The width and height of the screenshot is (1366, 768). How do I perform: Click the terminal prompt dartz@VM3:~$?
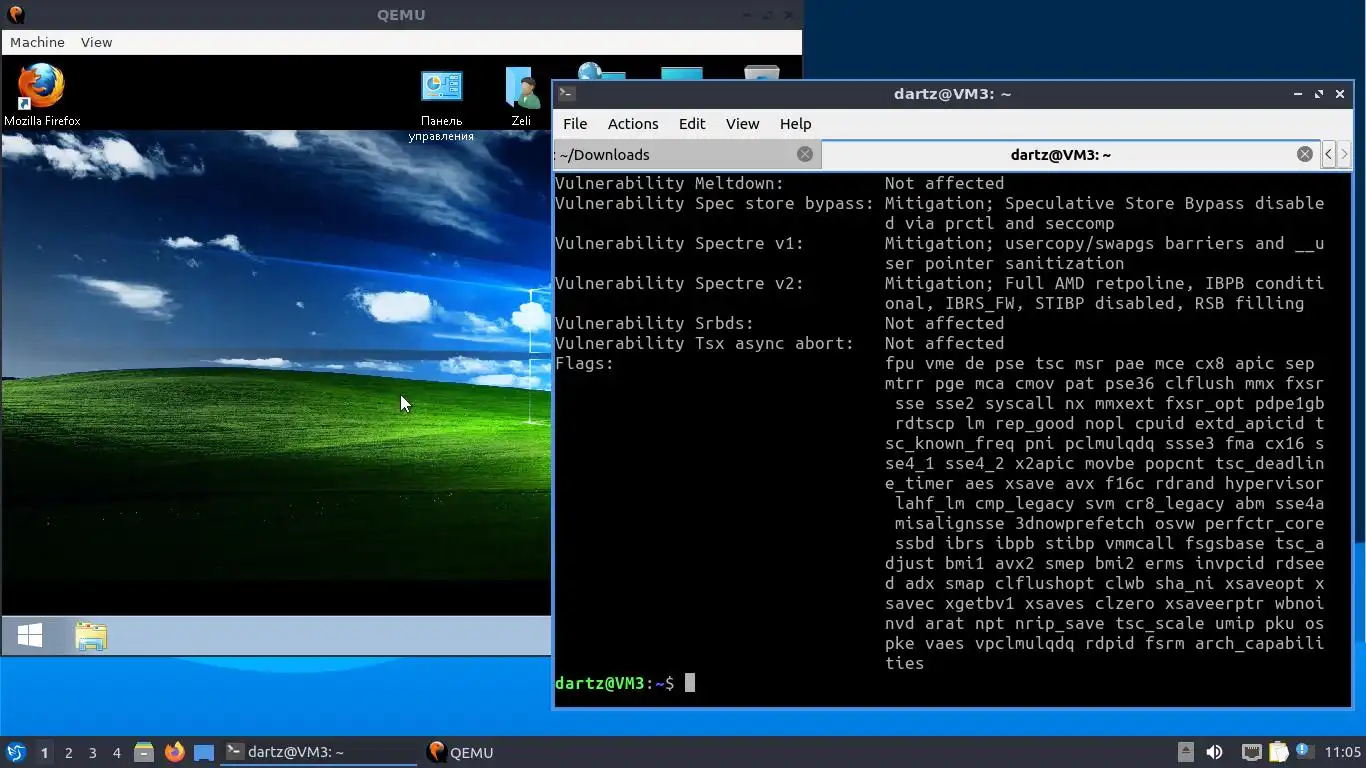click(614, 683)
